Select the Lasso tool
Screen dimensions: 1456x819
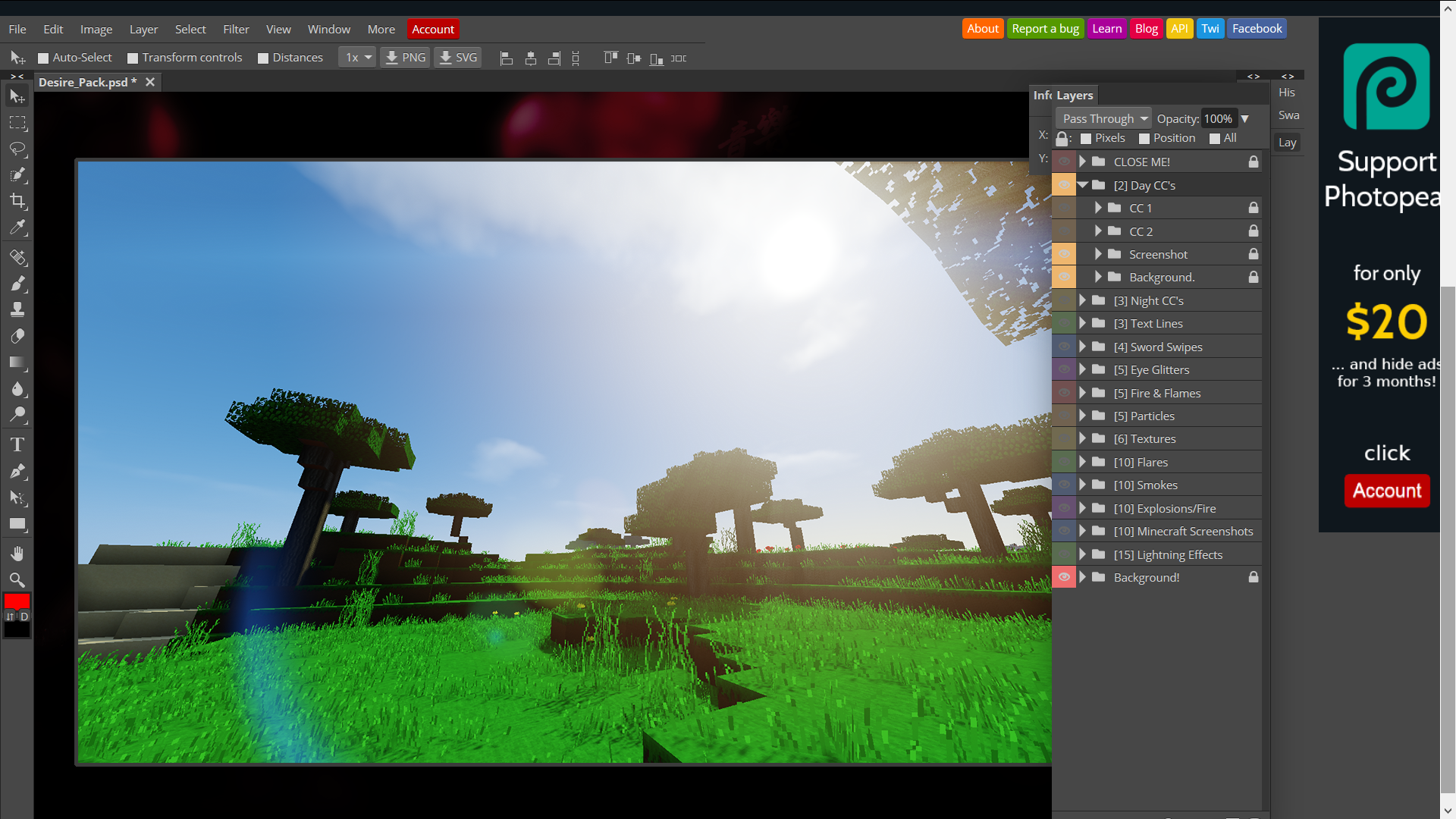[x=17, y=149]
